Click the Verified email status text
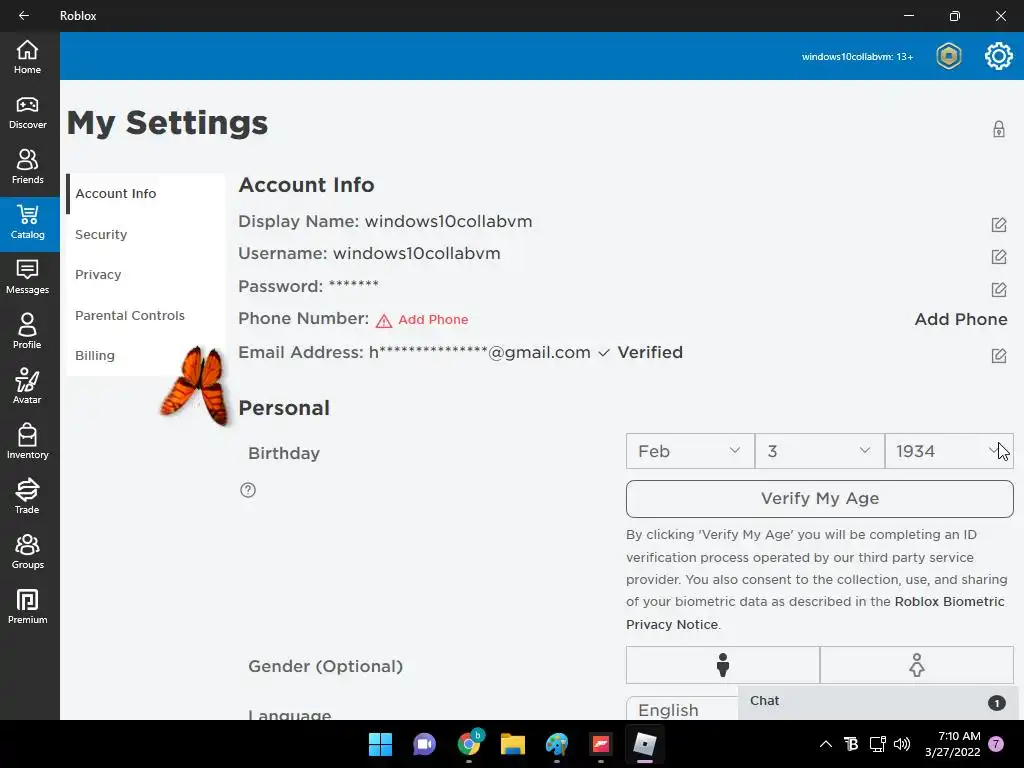Image resolution: width=1024 pixels, height=768 pixels. point(650,353)
